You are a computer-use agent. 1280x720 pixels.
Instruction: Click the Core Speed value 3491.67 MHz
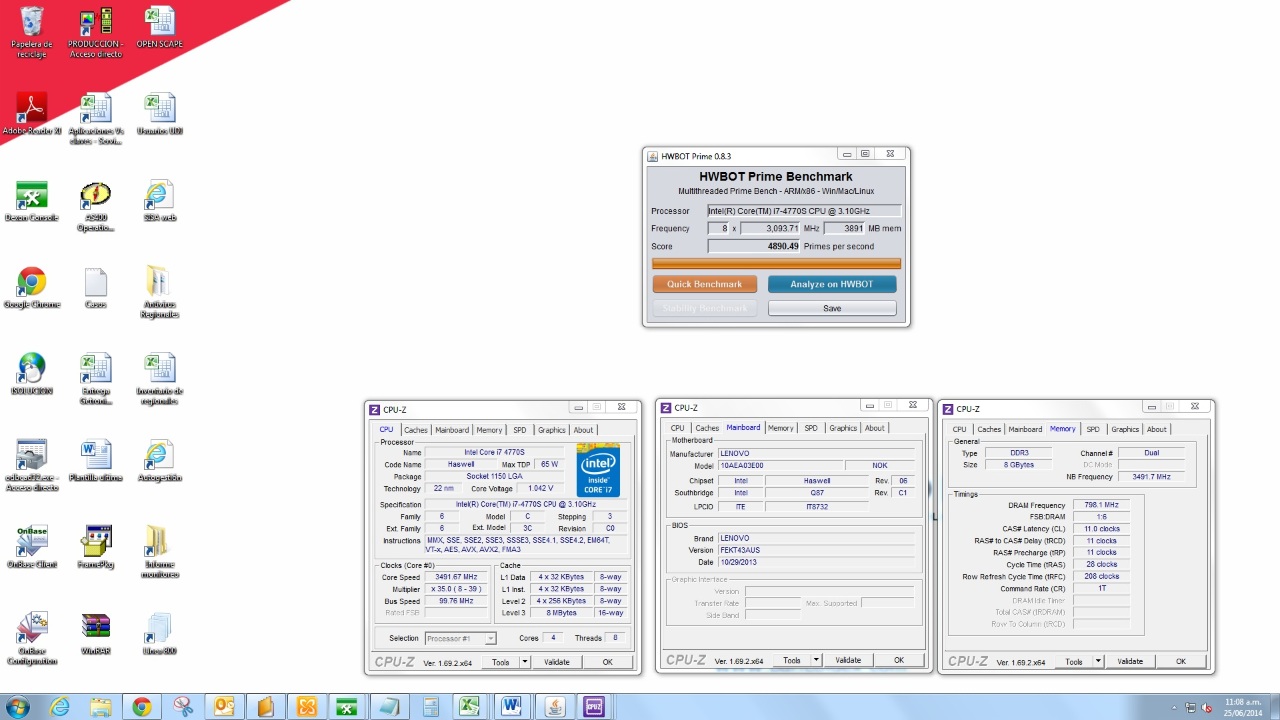point(456,577)
